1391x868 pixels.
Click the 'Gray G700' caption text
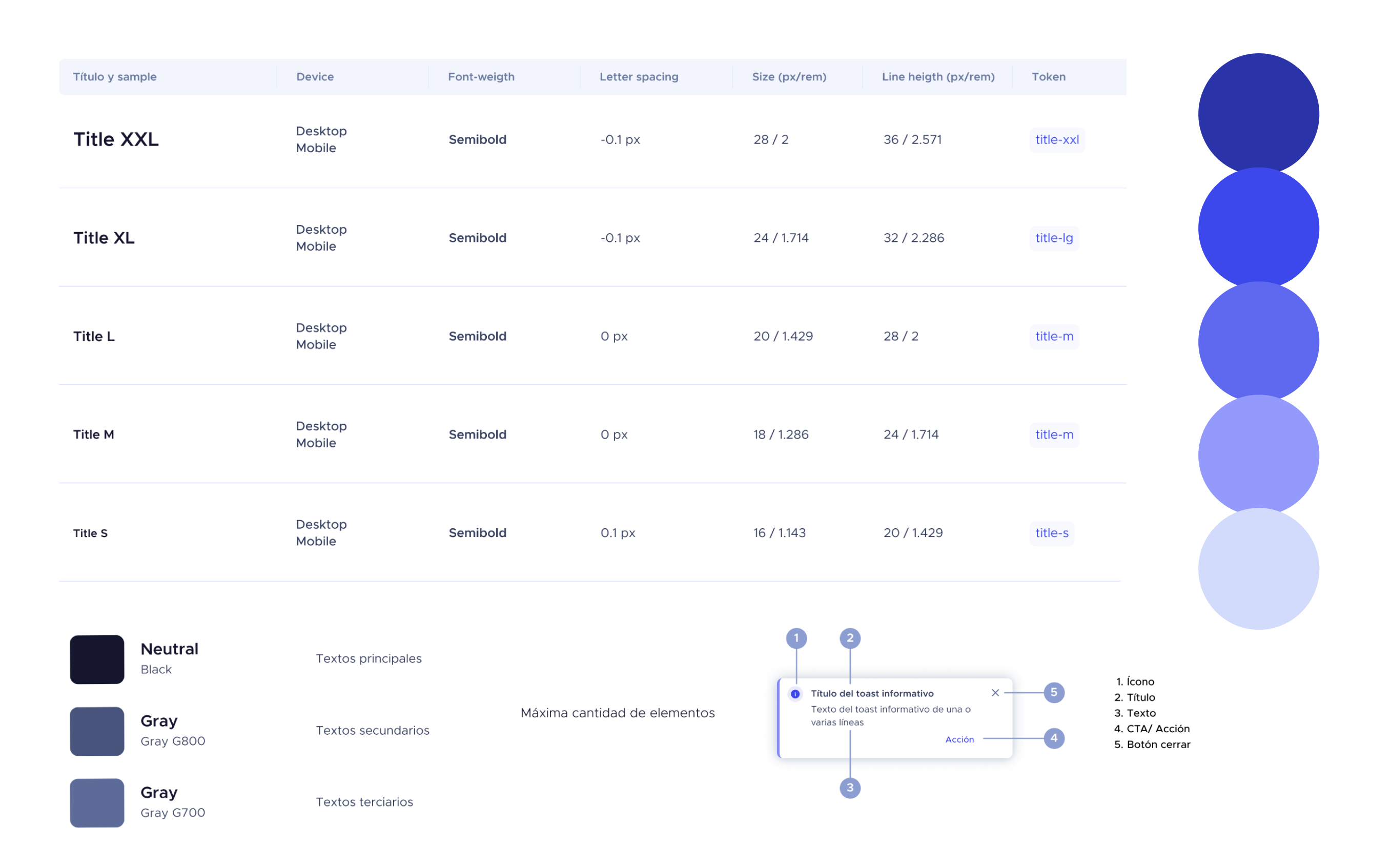click(173, 813)
